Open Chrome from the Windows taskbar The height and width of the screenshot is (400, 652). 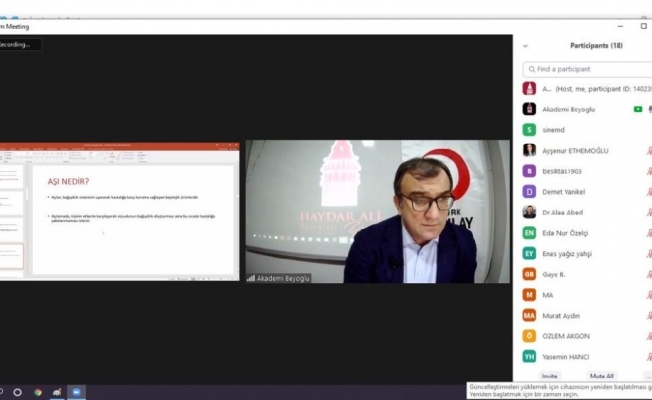(37, 392)
